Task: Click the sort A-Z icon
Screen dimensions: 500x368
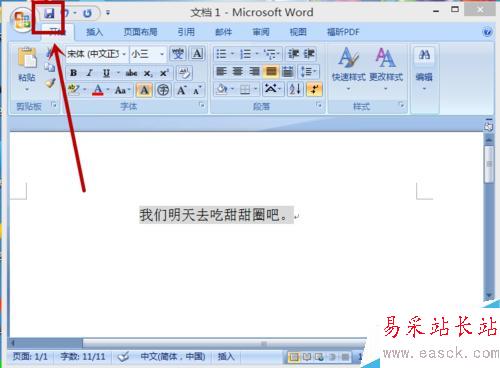Action: click(x=295, y=89)
